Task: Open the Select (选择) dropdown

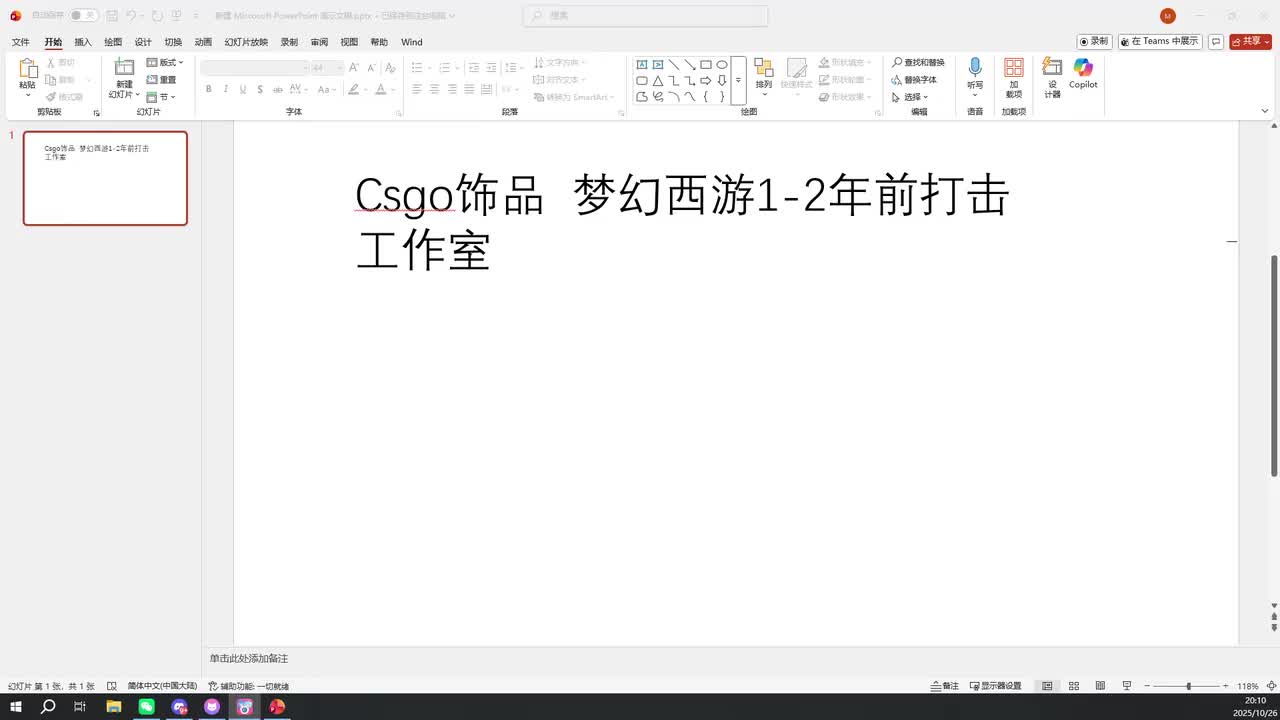Action: click(910, 97)
